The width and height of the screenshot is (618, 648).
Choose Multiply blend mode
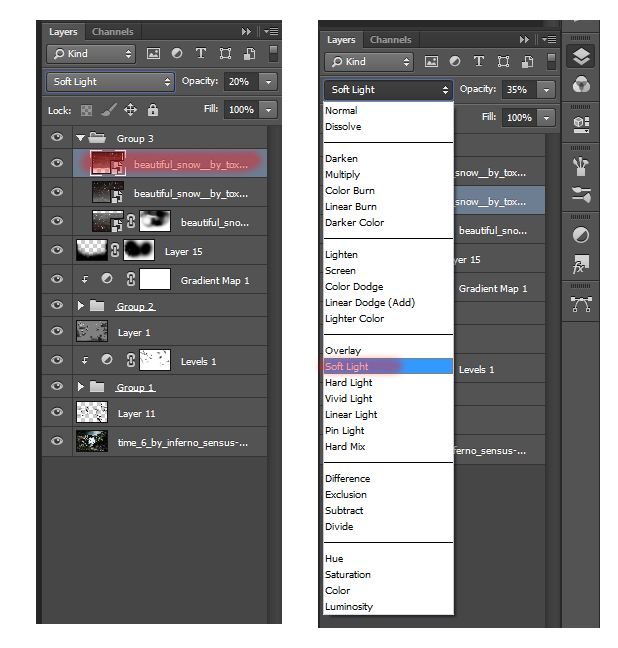pos(343,175)
